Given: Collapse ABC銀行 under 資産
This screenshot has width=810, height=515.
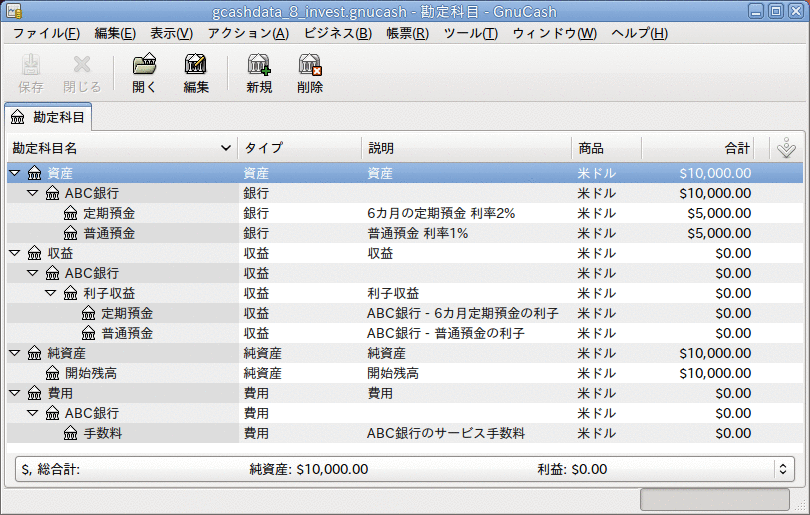Looking at the screenshot, I should pos(33,193).
